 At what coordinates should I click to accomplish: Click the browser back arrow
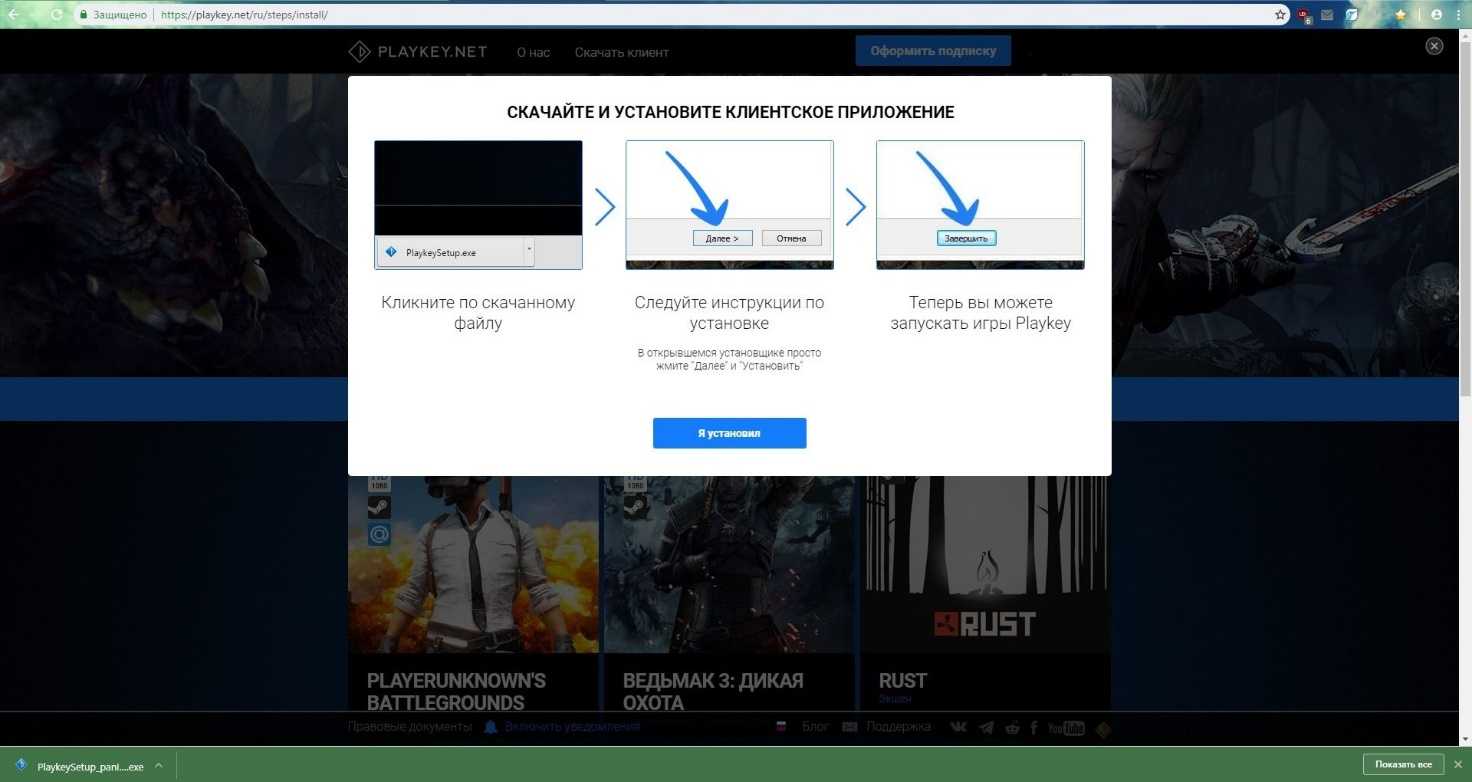[13, 15]
